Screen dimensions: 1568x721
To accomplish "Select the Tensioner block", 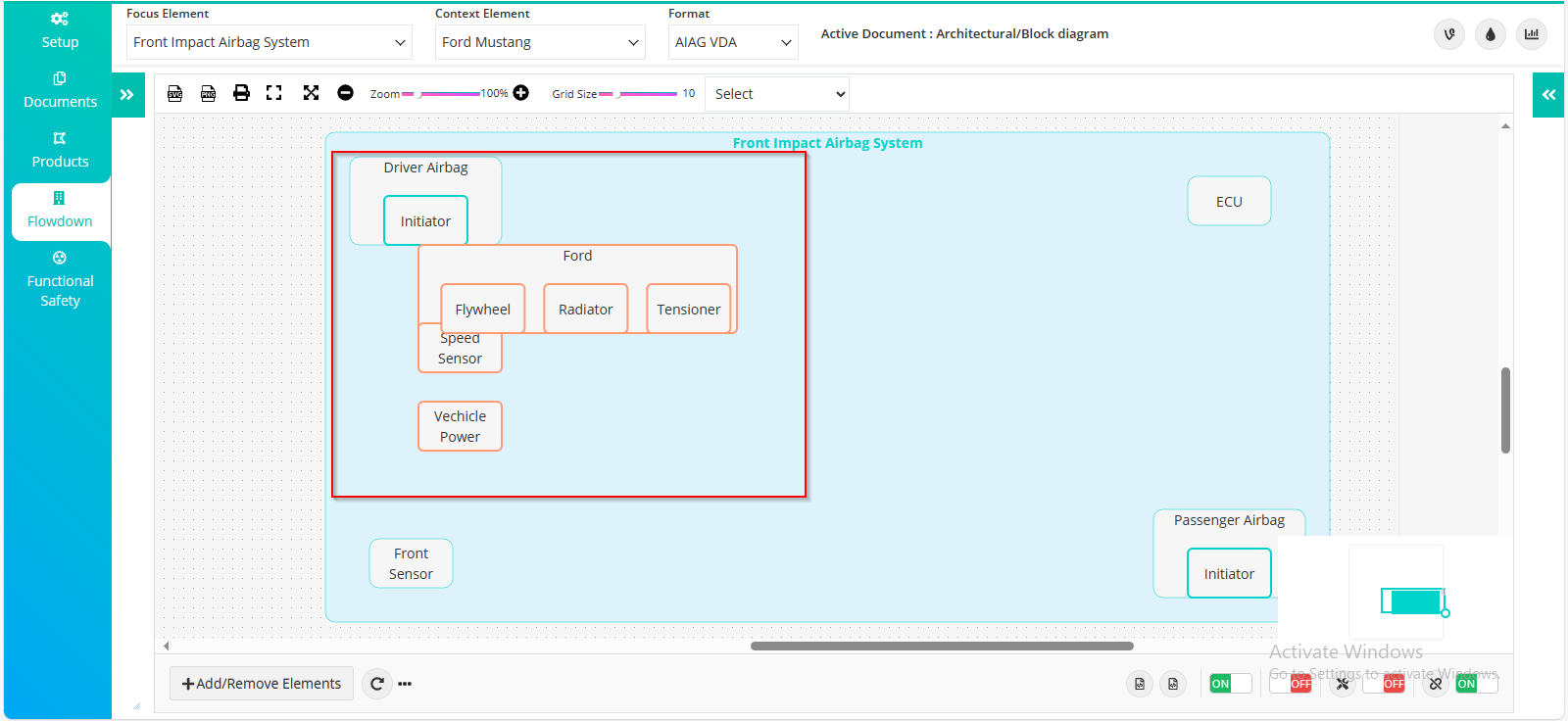I will pyautogui.click(x=689, y=309).
